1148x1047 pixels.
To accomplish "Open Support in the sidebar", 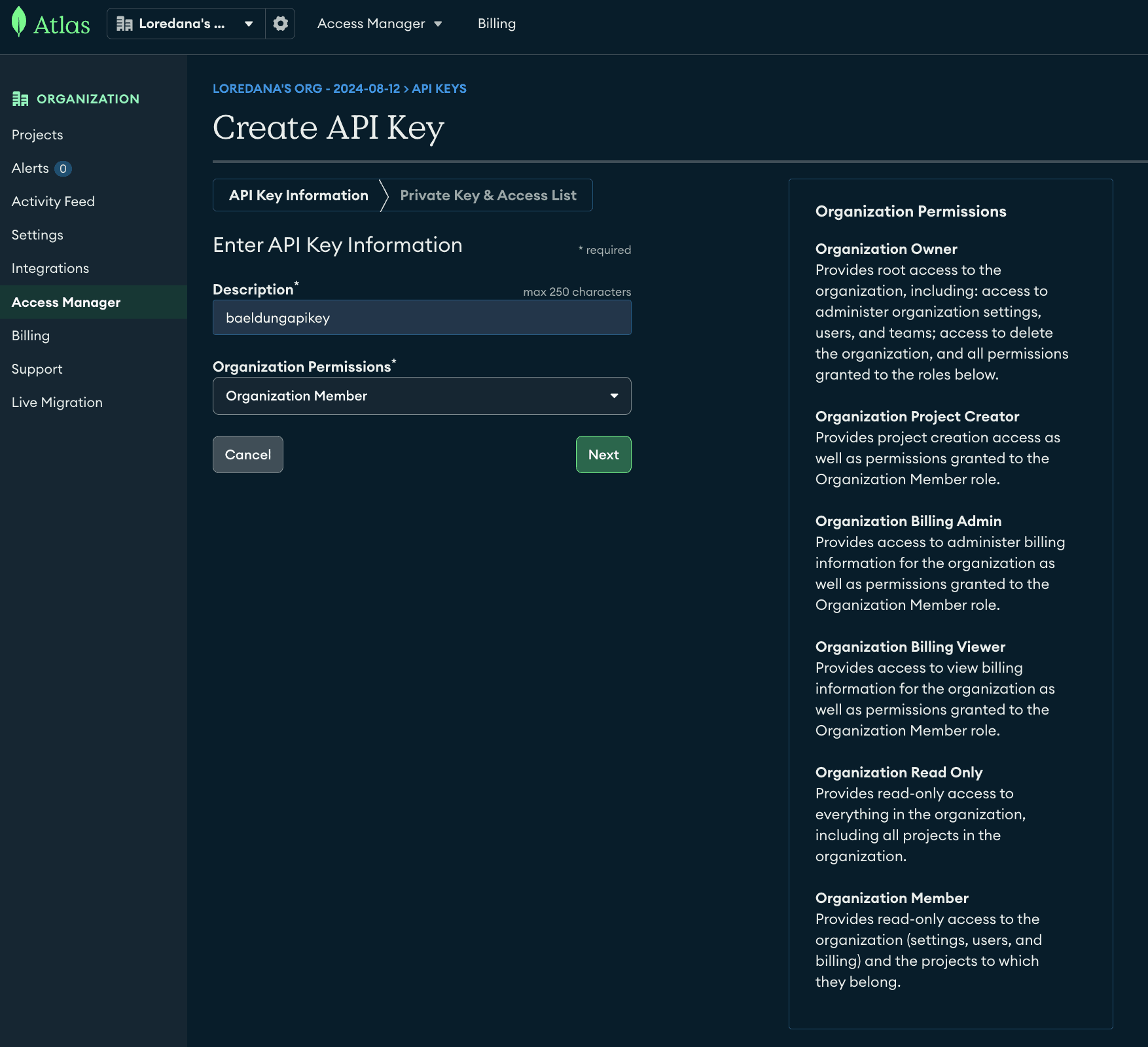I will pyautogui.click(x=37, y=369).
